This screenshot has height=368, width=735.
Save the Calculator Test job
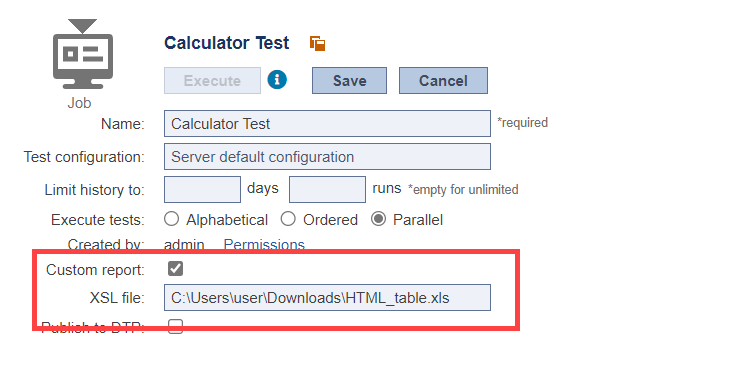click(x=350, y=81)
